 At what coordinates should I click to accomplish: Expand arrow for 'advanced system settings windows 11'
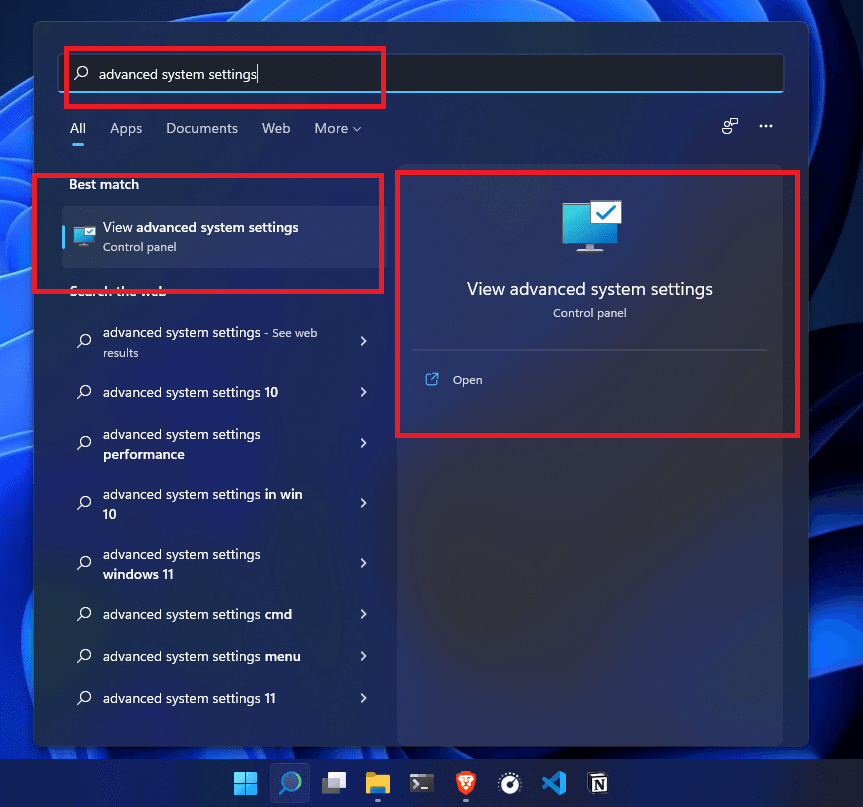click(x=363, y=563)
